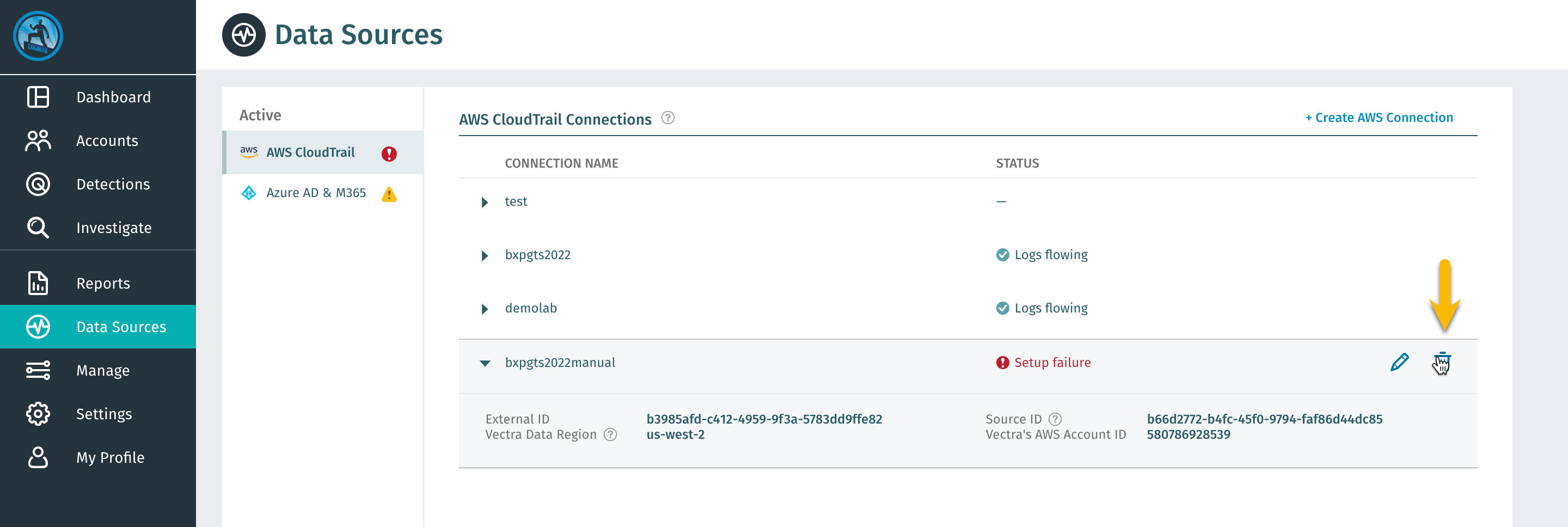The height and width of the screenshot is (527, 1568).
Task: Click the Data Sources header icon
Action: (x=243, y=35)
